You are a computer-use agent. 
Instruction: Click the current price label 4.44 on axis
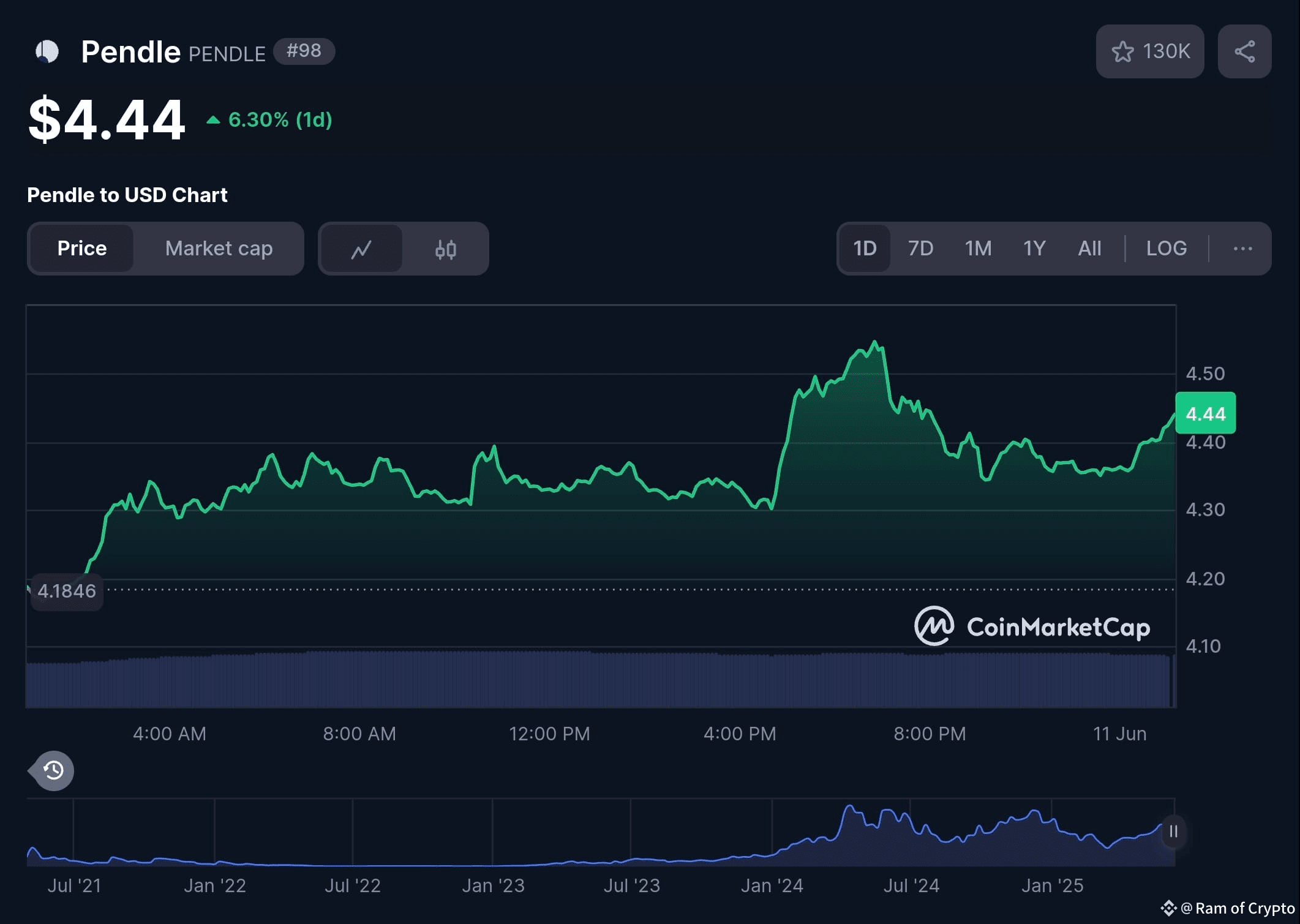(x=1205, y=413)
